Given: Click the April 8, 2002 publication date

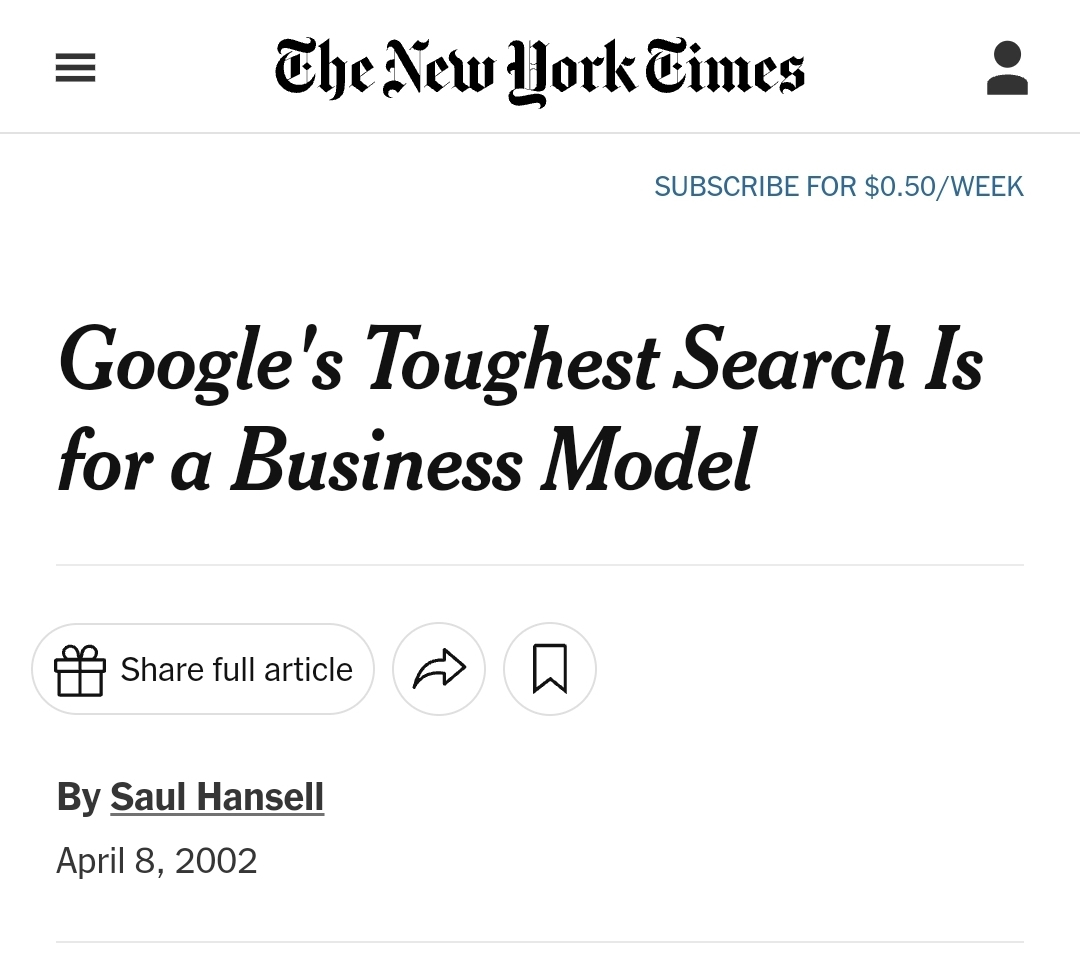Looking at the screenshot, I should point(156,861).
